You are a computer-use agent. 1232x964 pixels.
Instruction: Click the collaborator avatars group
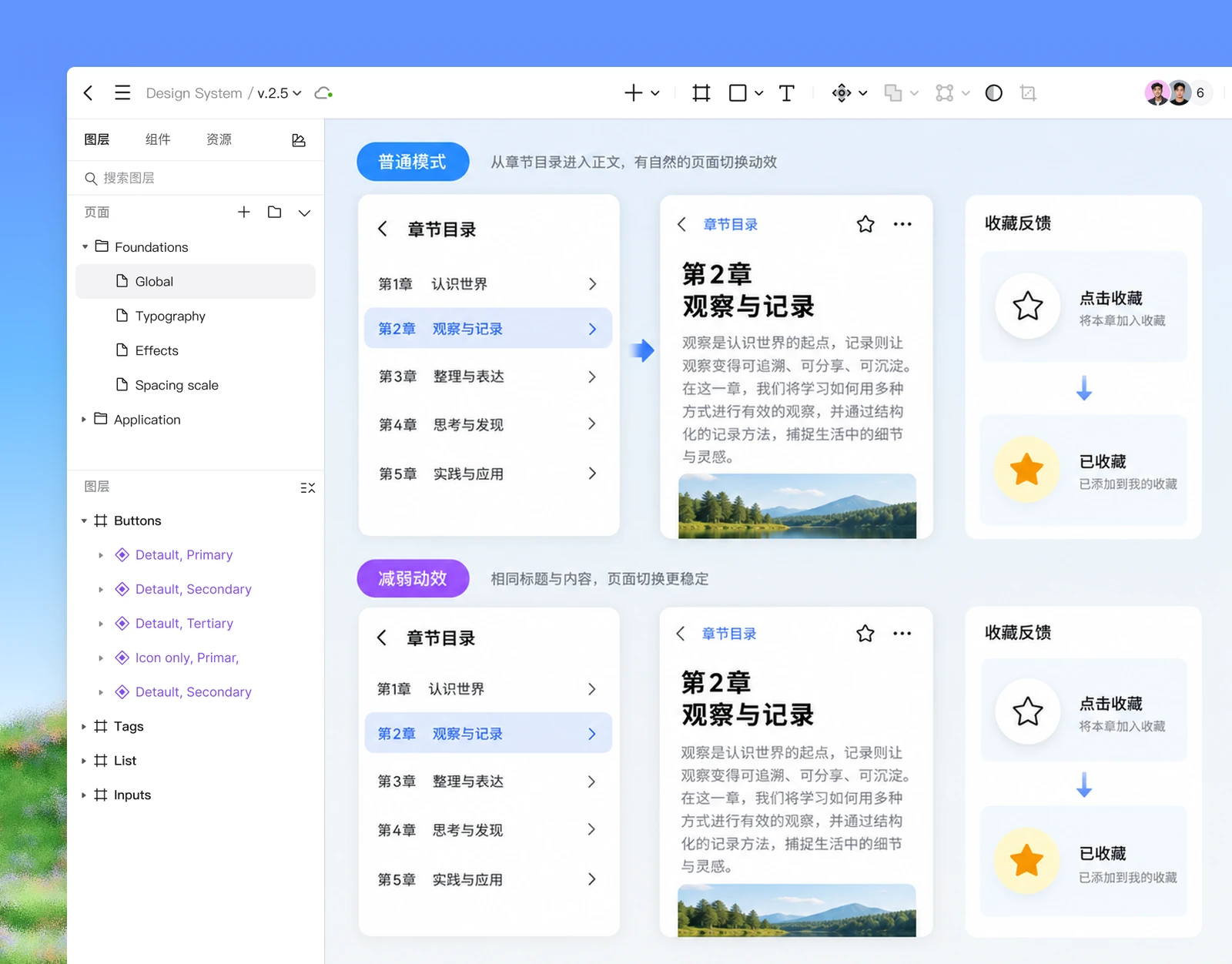(x=1179, y=93)
